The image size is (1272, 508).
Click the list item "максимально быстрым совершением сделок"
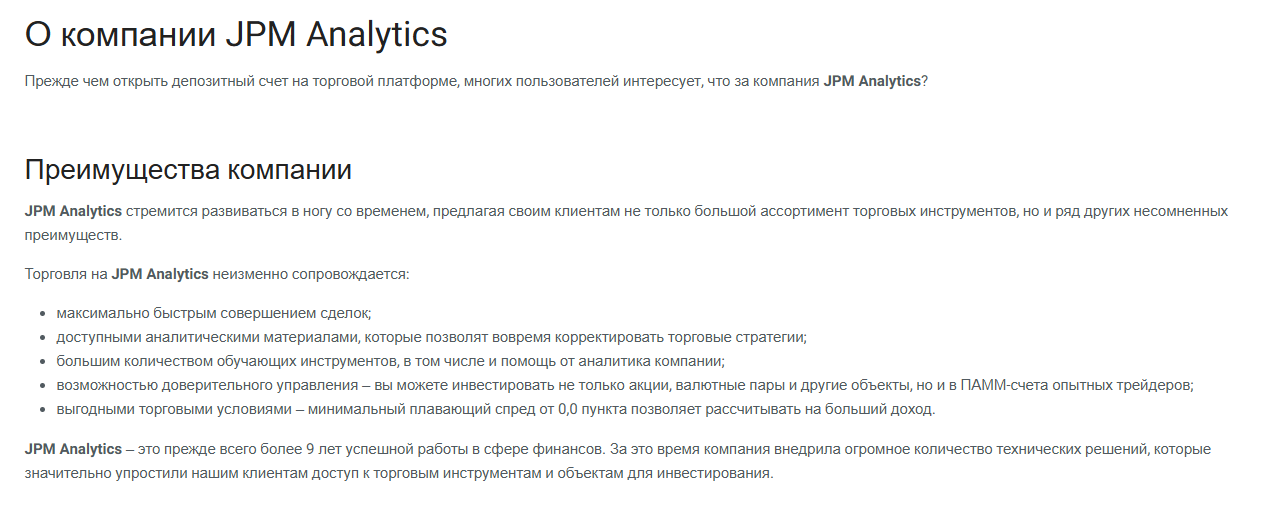coord(214,313)
